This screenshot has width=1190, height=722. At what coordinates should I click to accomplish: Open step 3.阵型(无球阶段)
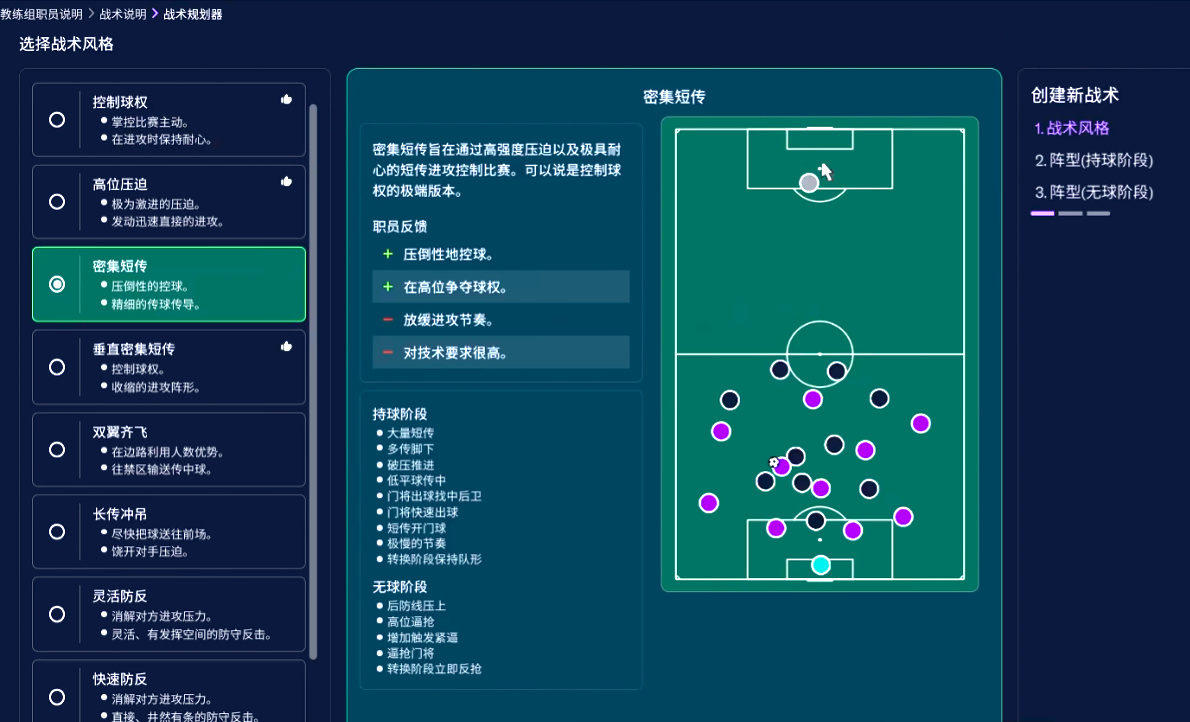pyautogui.click(x=1093, y=192)
